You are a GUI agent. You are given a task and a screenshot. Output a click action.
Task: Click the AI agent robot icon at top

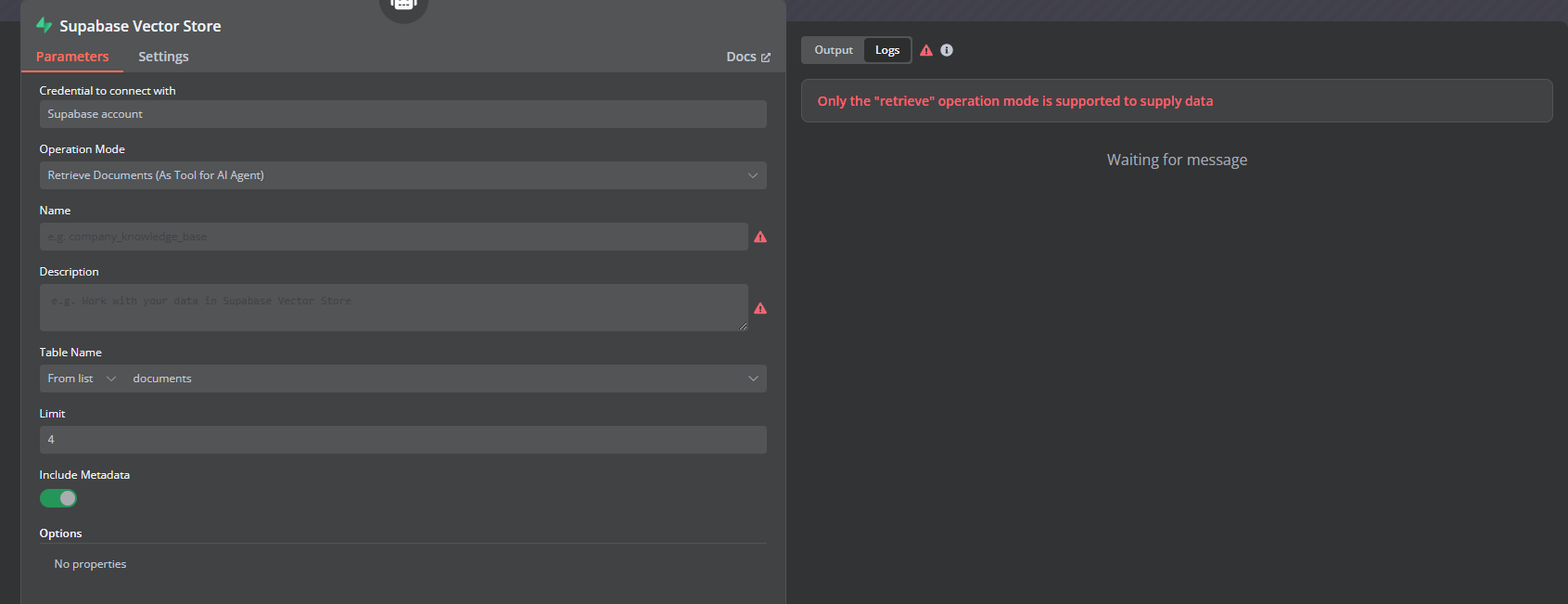click(403, 6)
